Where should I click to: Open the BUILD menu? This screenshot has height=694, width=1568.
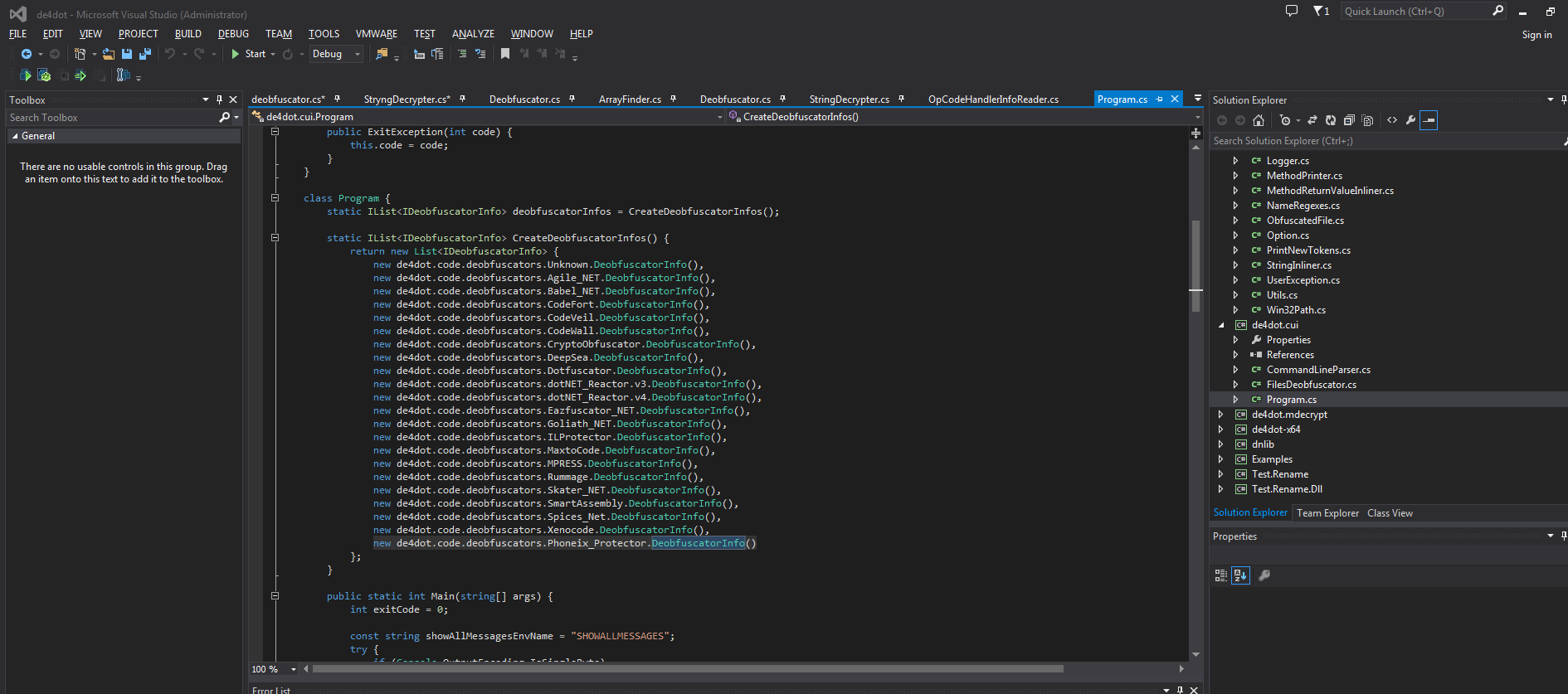[187, 34]
